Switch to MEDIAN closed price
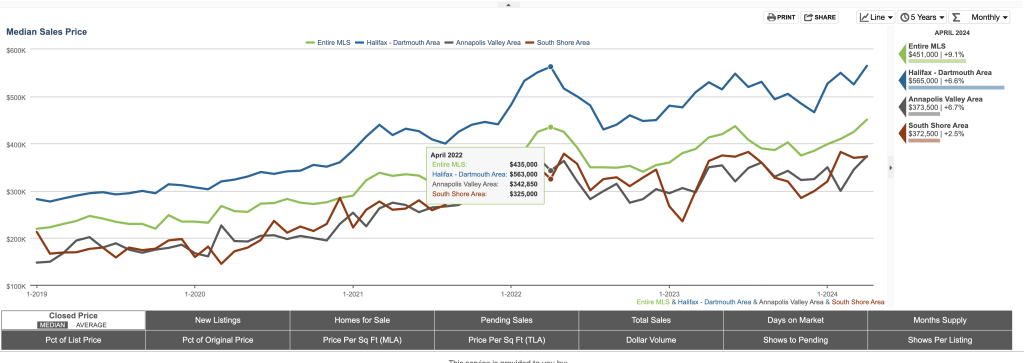 click(52, 324)
